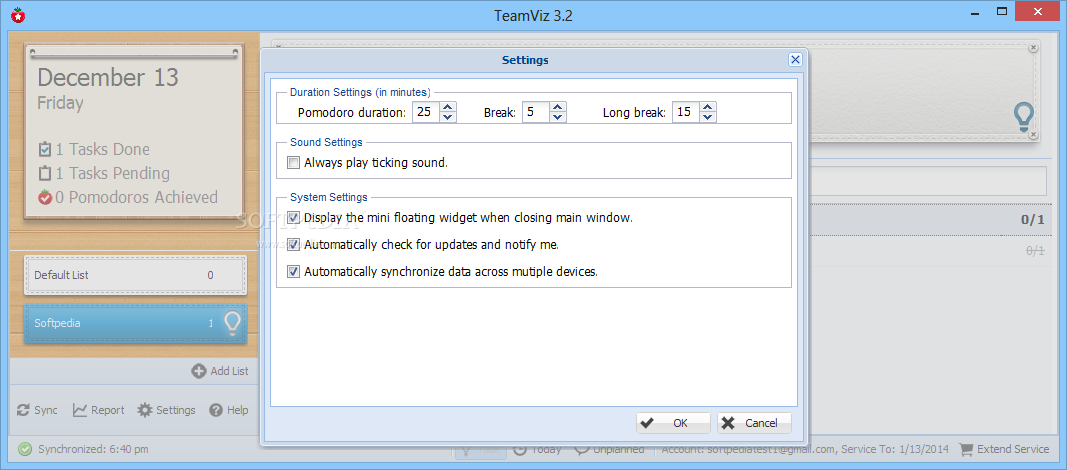Increase Long break with up arrow
The height and width of the screenshot is (470, 1067).
(708, 107)
